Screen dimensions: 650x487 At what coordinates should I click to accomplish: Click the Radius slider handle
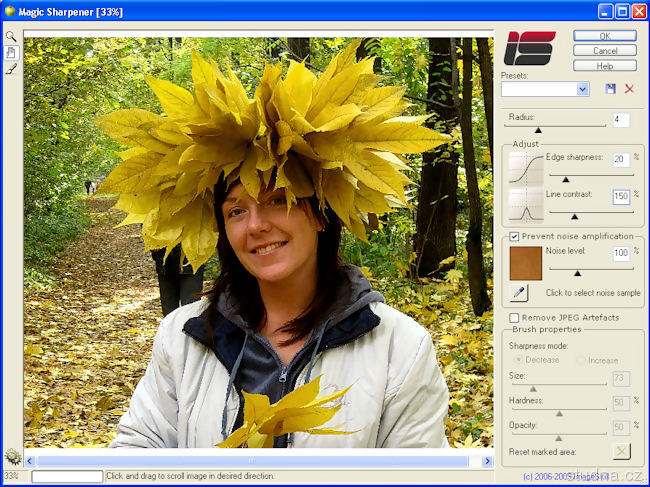tap(538, 129)
